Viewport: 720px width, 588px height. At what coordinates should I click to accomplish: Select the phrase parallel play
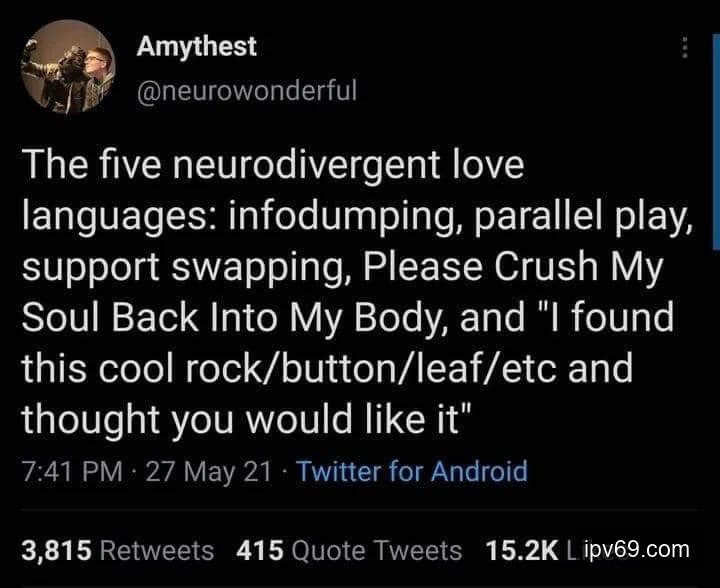[583, 216]
